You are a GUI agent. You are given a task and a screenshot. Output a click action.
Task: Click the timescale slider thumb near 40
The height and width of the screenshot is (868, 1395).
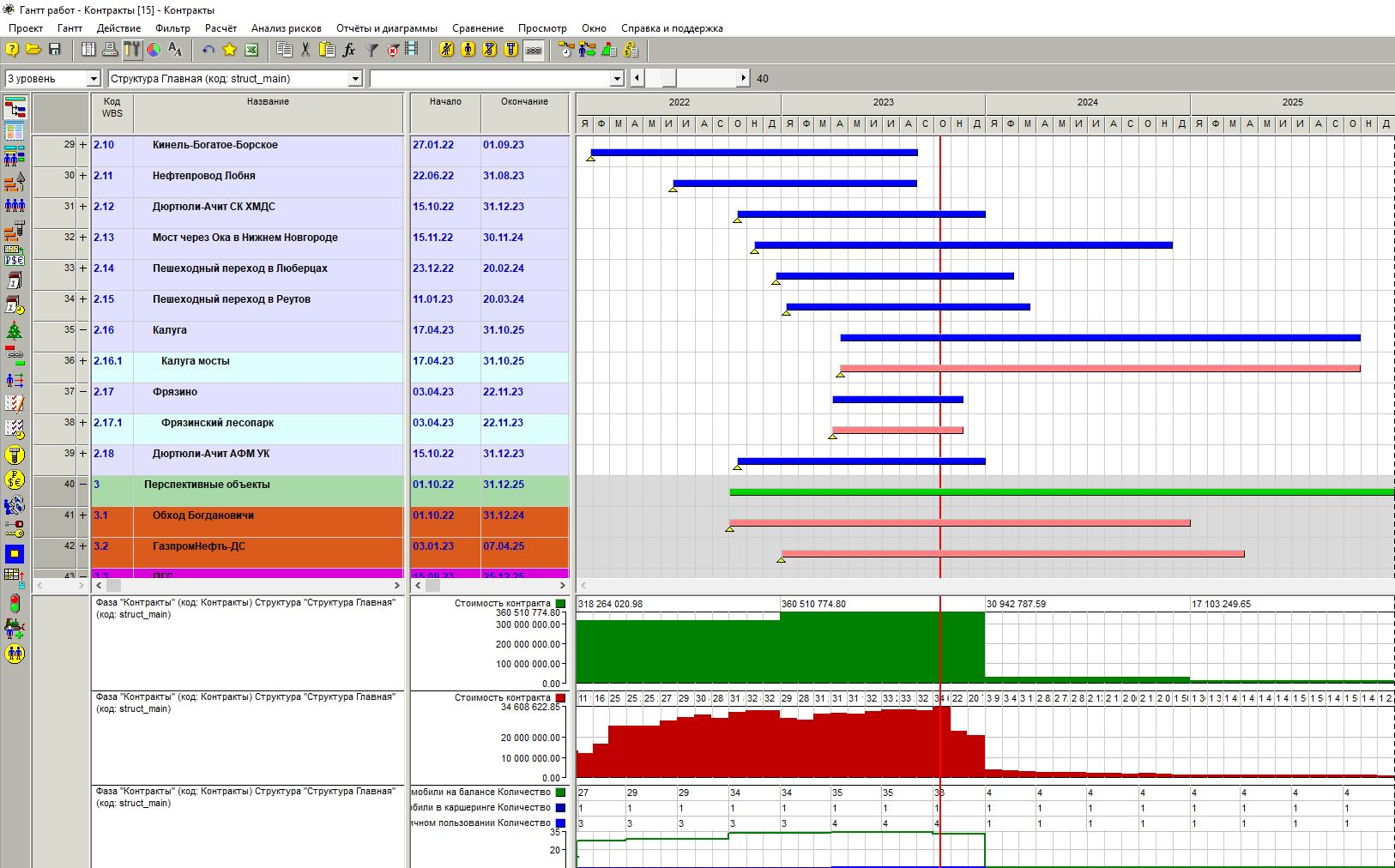point(669,79)
